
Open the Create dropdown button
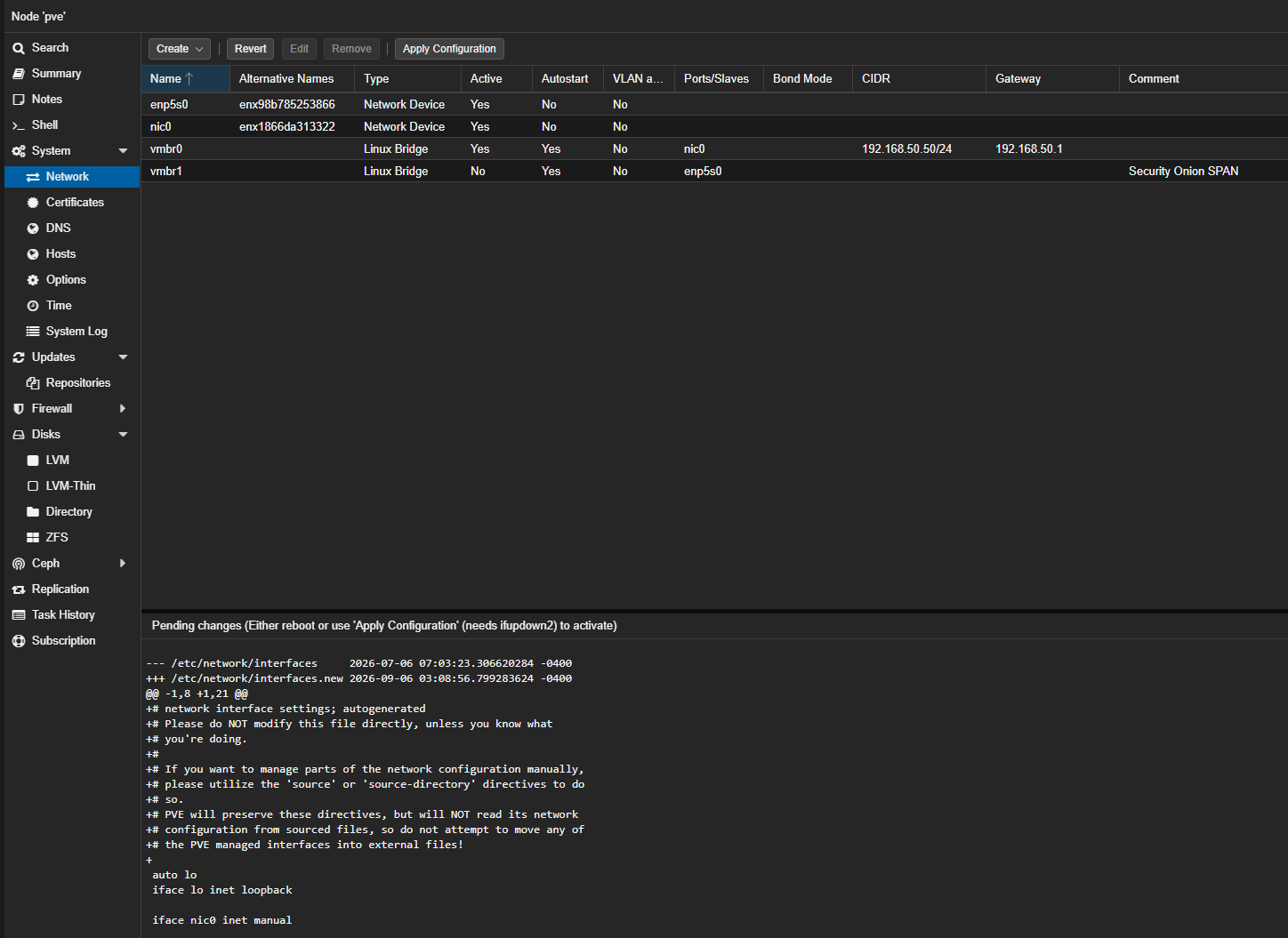coord(180,49)
